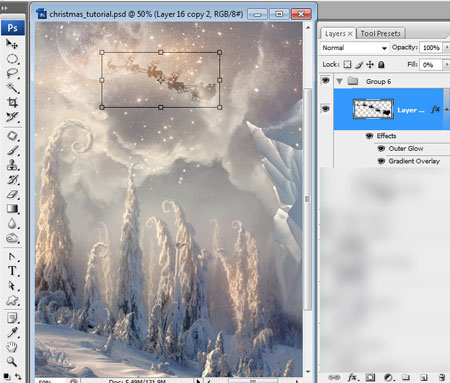Select the Direct Selection arrow tool
This screenshot has width=450, height=383.
click(12, 286)
